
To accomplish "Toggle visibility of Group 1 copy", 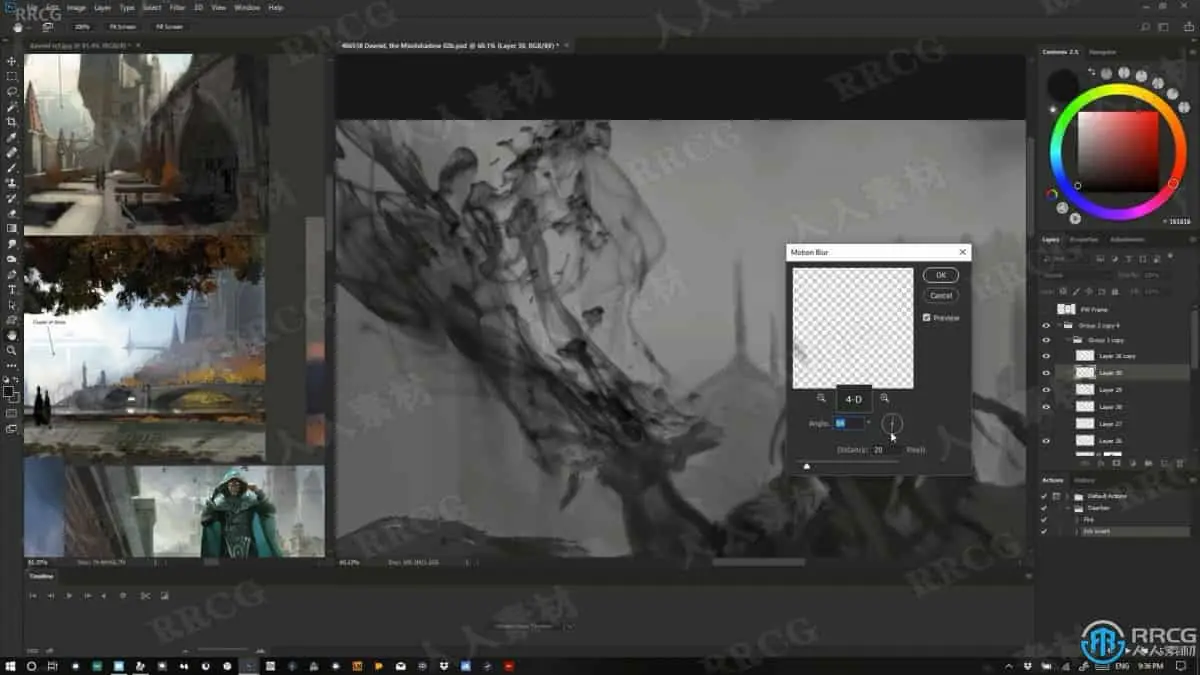I will point(1046,340).
